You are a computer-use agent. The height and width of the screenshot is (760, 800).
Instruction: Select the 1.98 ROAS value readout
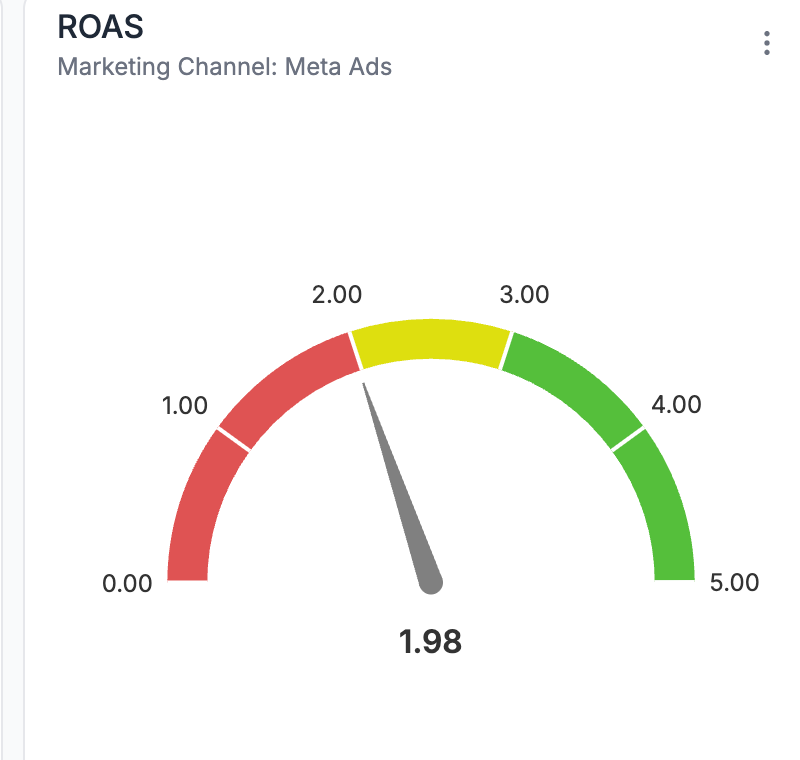pyautogui.click(x=431, y=641)
